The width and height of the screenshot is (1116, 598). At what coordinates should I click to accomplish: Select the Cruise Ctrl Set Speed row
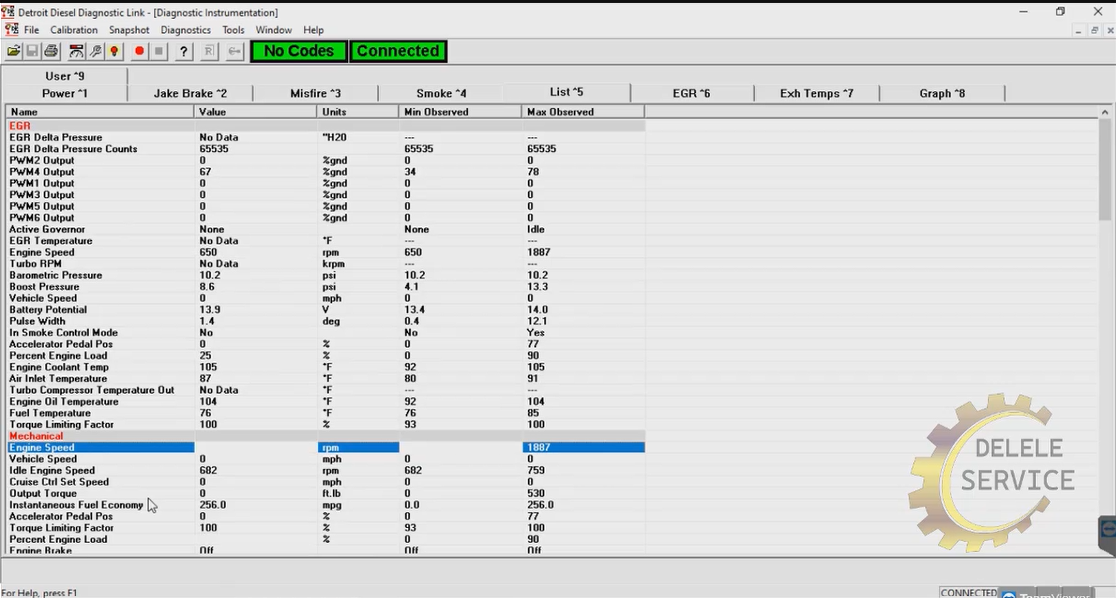point(325,482)
